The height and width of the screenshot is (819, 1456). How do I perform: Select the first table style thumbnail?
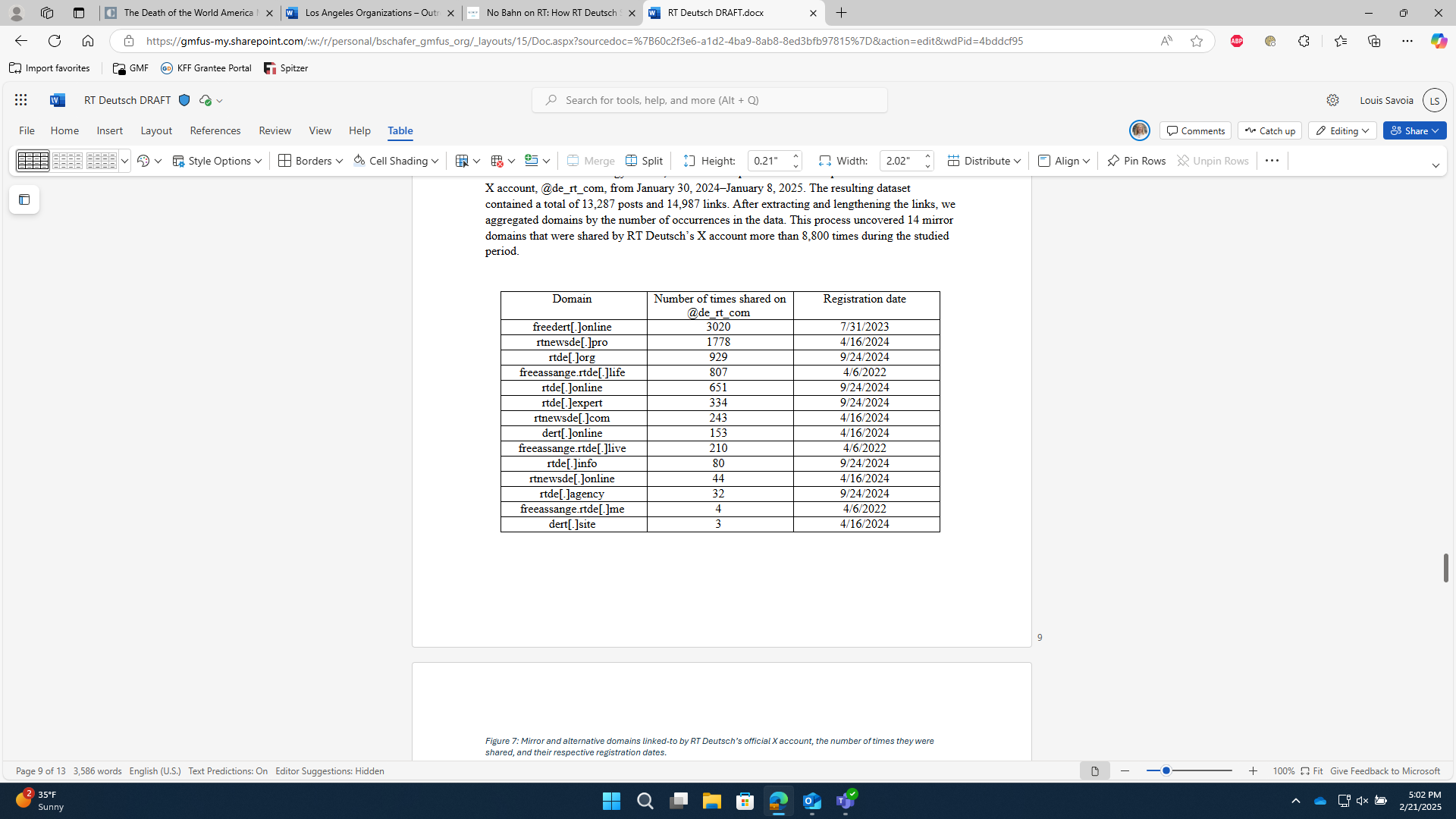(x=33, y=161)
